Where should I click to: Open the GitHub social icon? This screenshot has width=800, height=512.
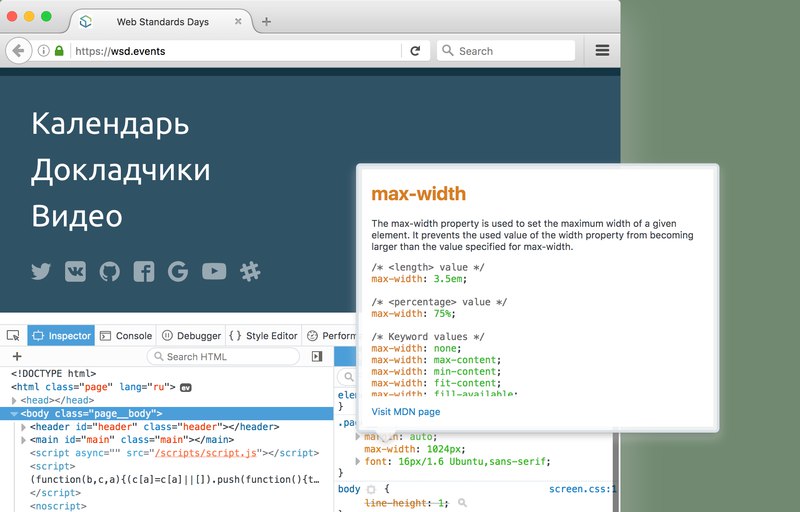109,271
